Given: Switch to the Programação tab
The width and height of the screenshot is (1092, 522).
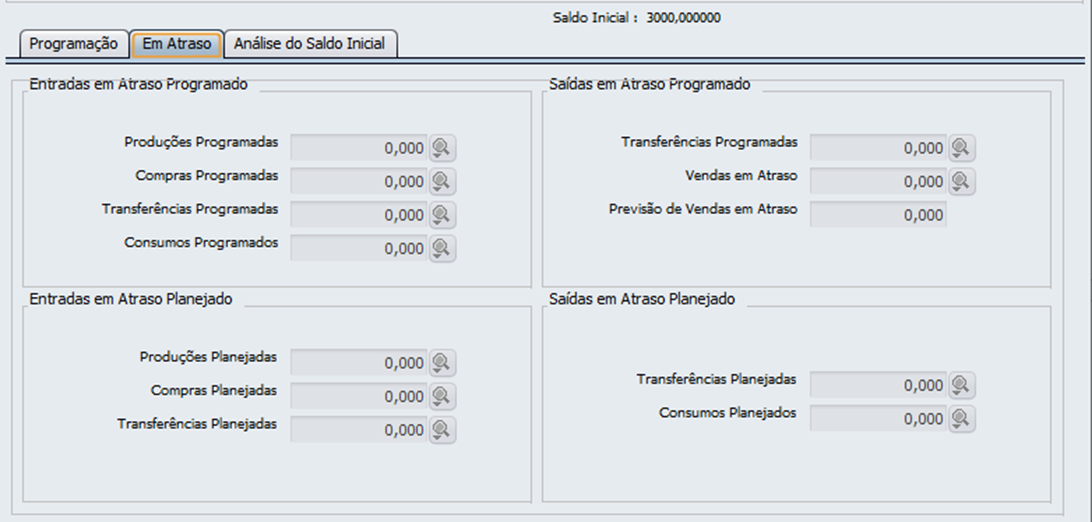Looking at the screenshot, I should [74, 44].
